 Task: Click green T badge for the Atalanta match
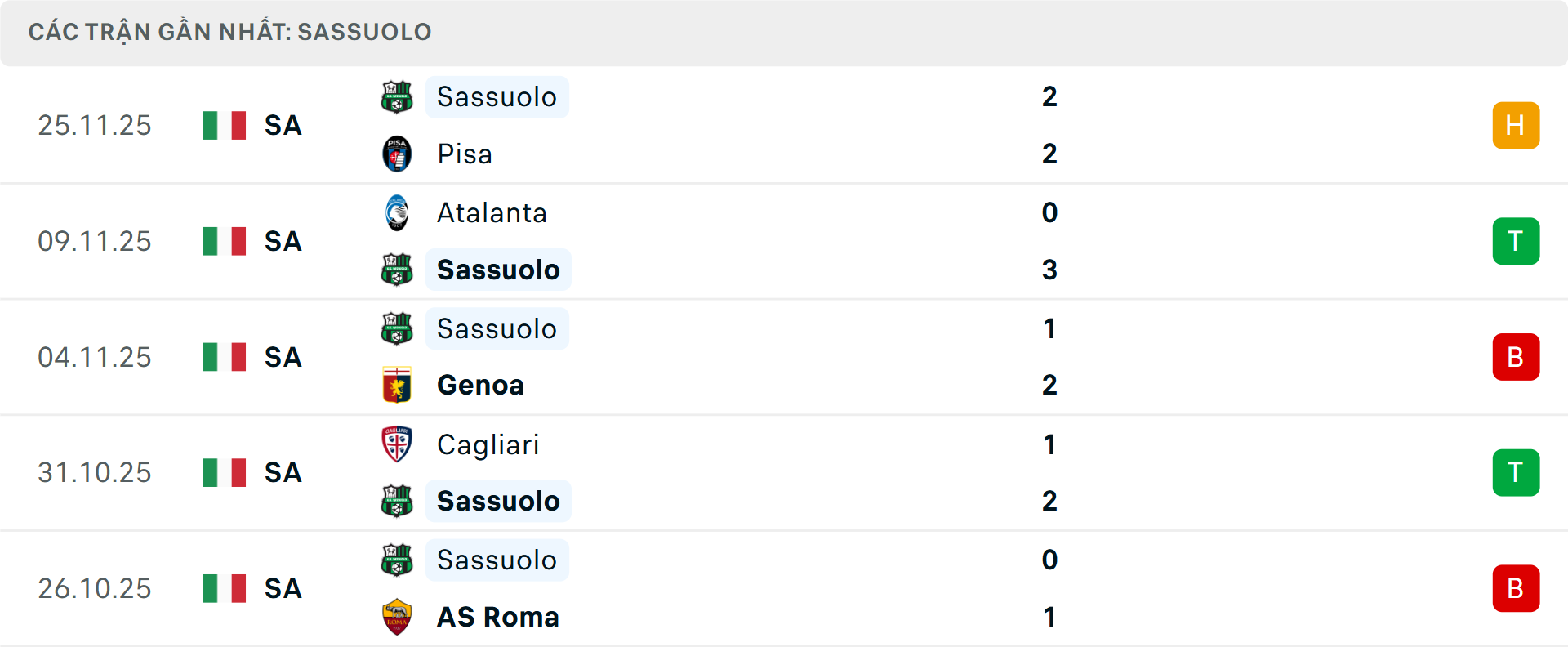pyautogui.click(x=1516, y=241)
